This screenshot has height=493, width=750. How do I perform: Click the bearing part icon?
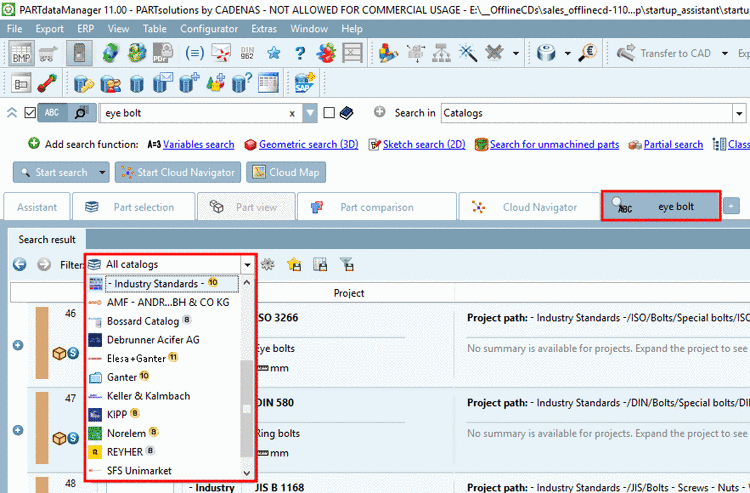pyautogui.click(x=546, y=53)
